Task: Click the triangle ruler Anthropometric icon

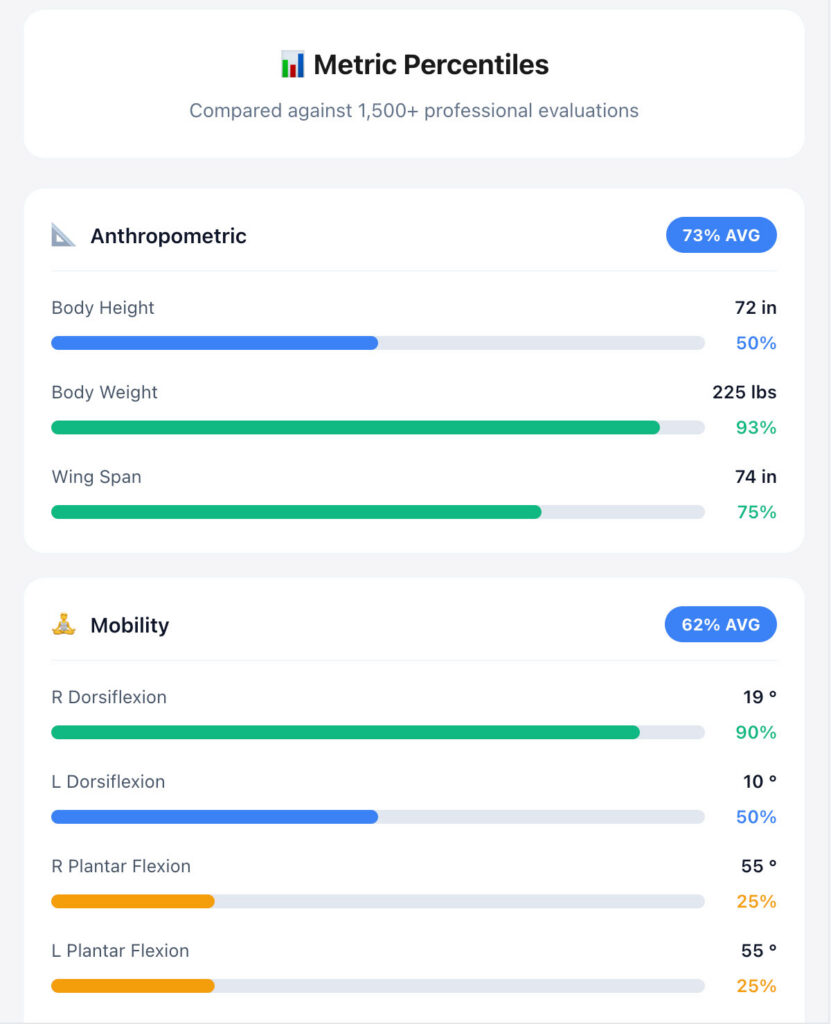Action: point(64,236)
